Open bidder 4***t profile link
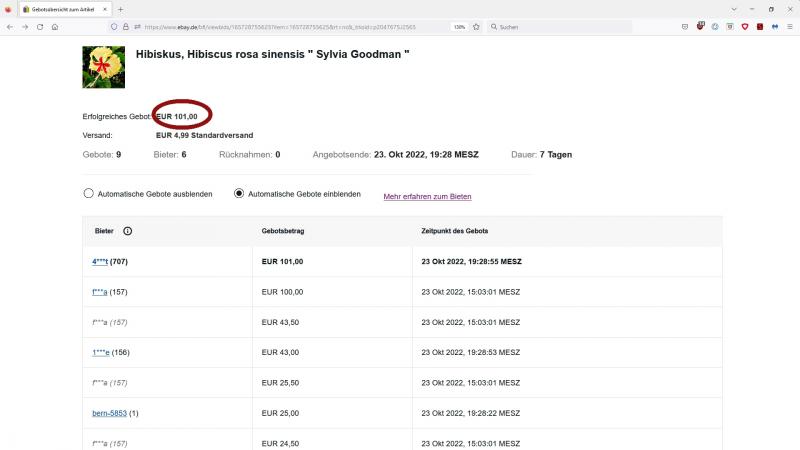 (x=99, y=261)
